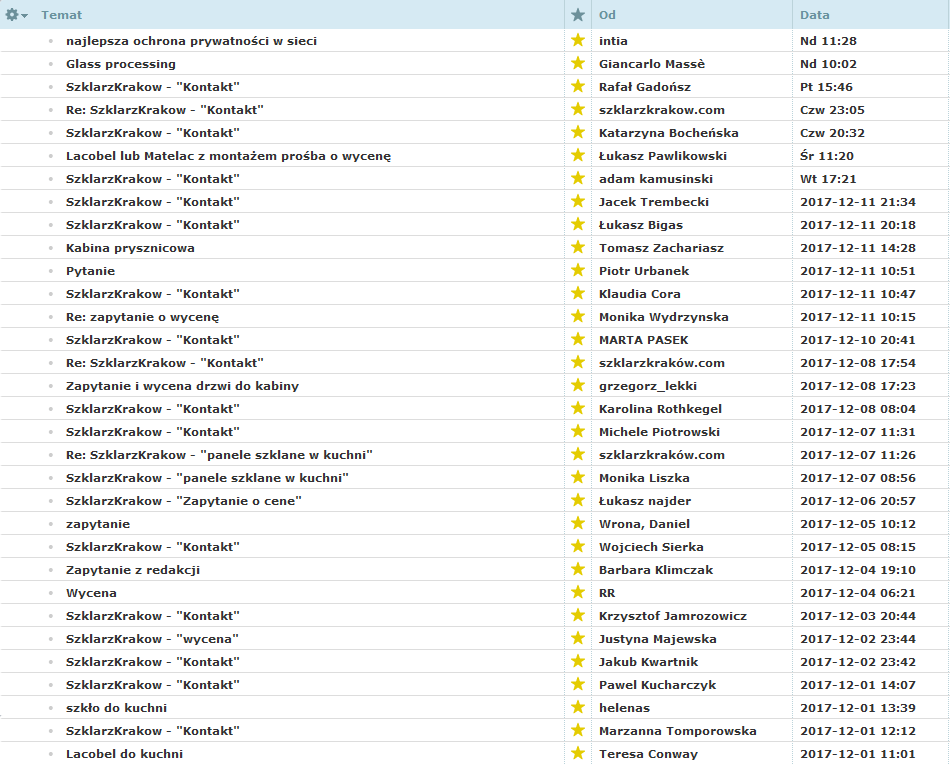Image resolution: width=950 pixels, height=764 pixels.
Task: Open message 'najlepsza ochrona prywatności w sieci'
Action: click(191, 41)
